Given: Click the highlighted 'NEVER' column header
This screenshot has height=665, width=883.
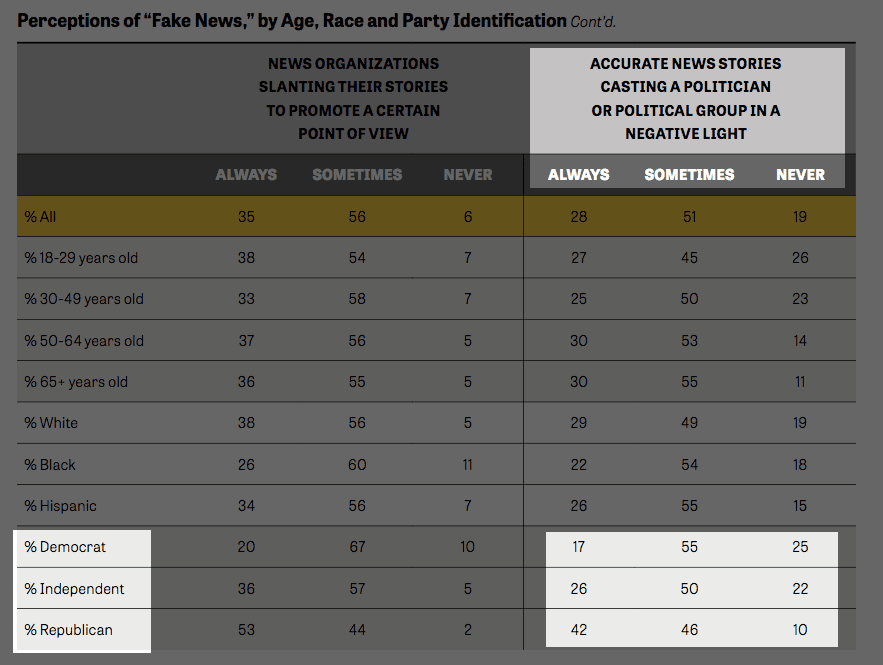Looking at the screenshot, I should [x=800, y=175].
